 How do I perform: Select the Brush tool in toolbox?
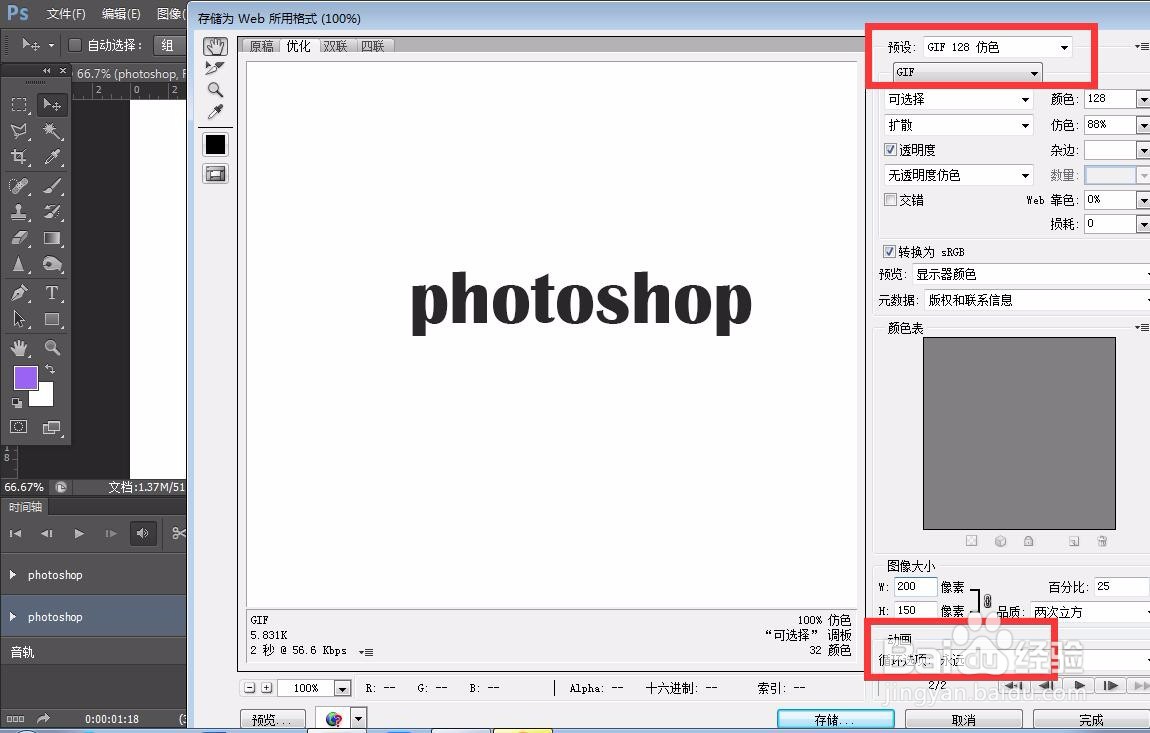point(51,186)
